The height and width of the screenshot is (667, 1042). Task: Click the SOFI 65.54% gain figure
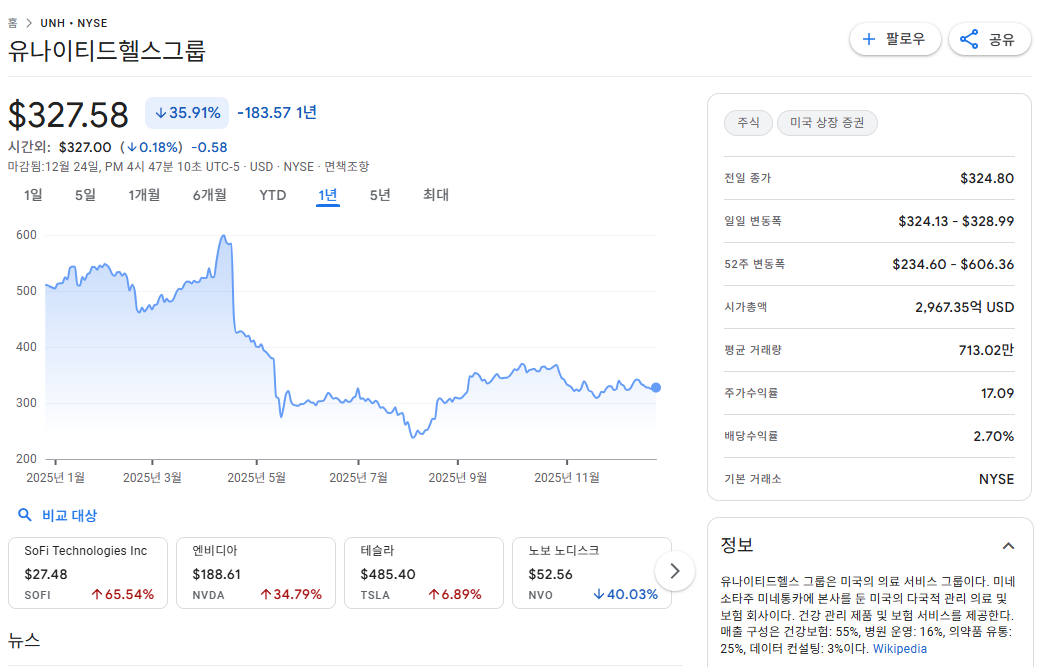pyautogui.click(x=122, y=595)
